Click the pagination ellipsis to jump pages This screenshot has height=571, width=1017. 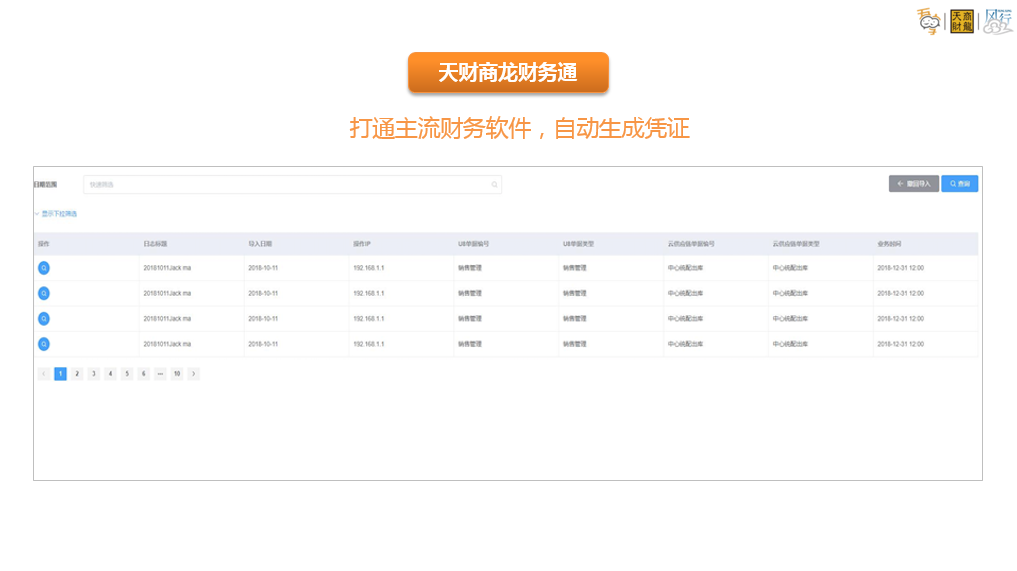(160, 374)
